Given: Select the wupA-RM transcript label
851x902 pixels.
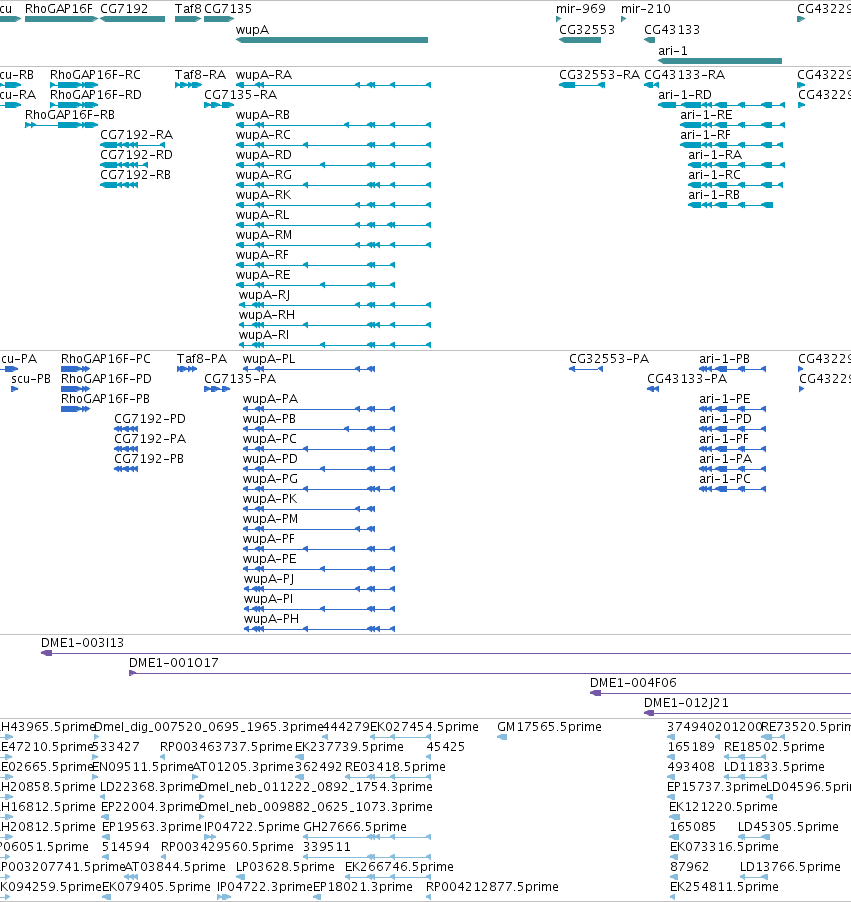Looking at the screenshot, I should pos(264,235).
